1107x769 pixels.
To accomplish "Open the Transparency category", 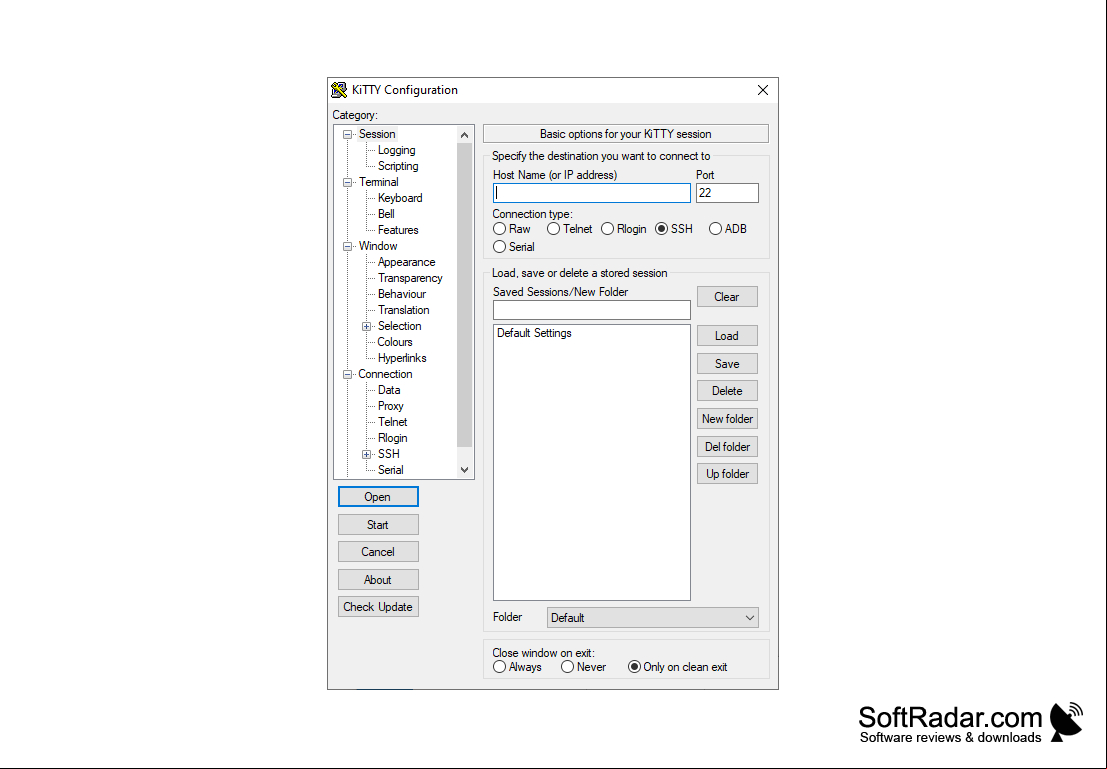I will 410,278.
